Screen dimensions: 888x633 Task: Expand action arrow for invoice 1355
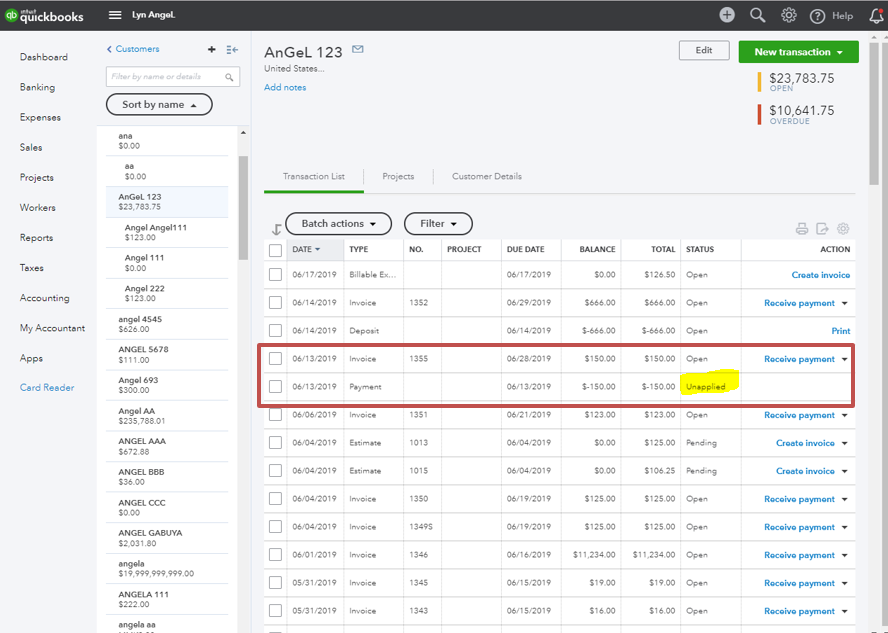(844, 360)
